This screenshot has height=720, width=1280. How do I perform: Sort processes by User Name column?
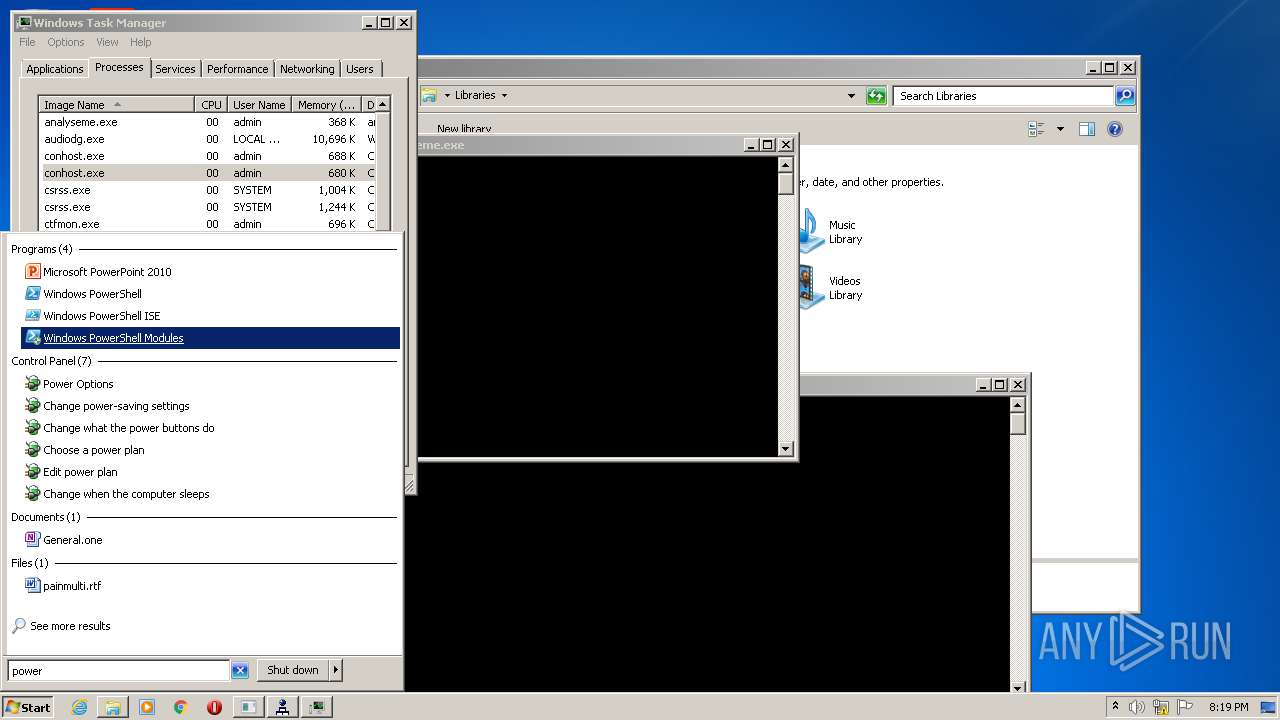[259, 105]
